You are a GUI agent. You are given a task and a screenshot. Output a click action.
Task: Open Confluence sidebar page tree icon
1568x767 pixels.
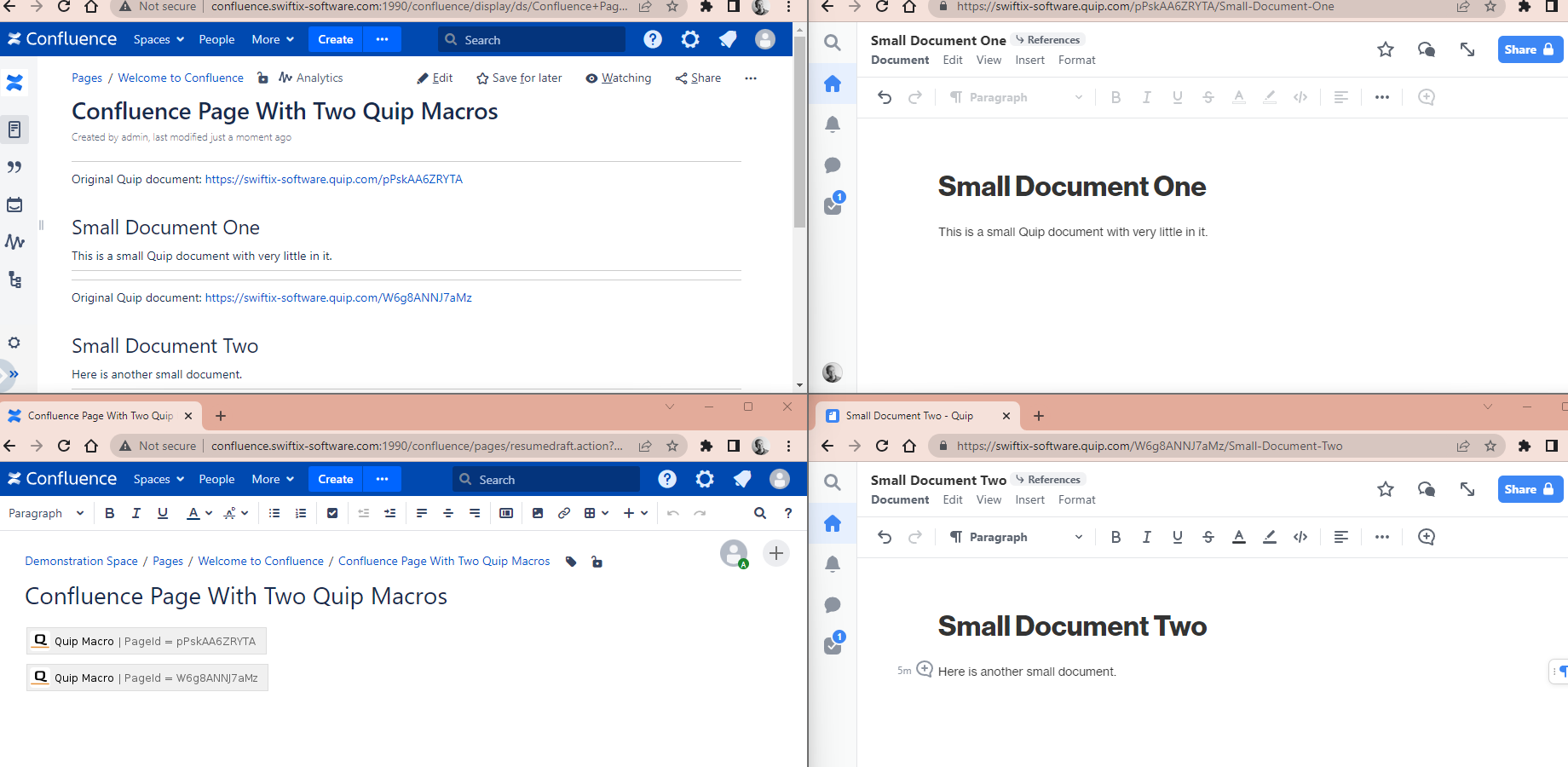[14, 280]
